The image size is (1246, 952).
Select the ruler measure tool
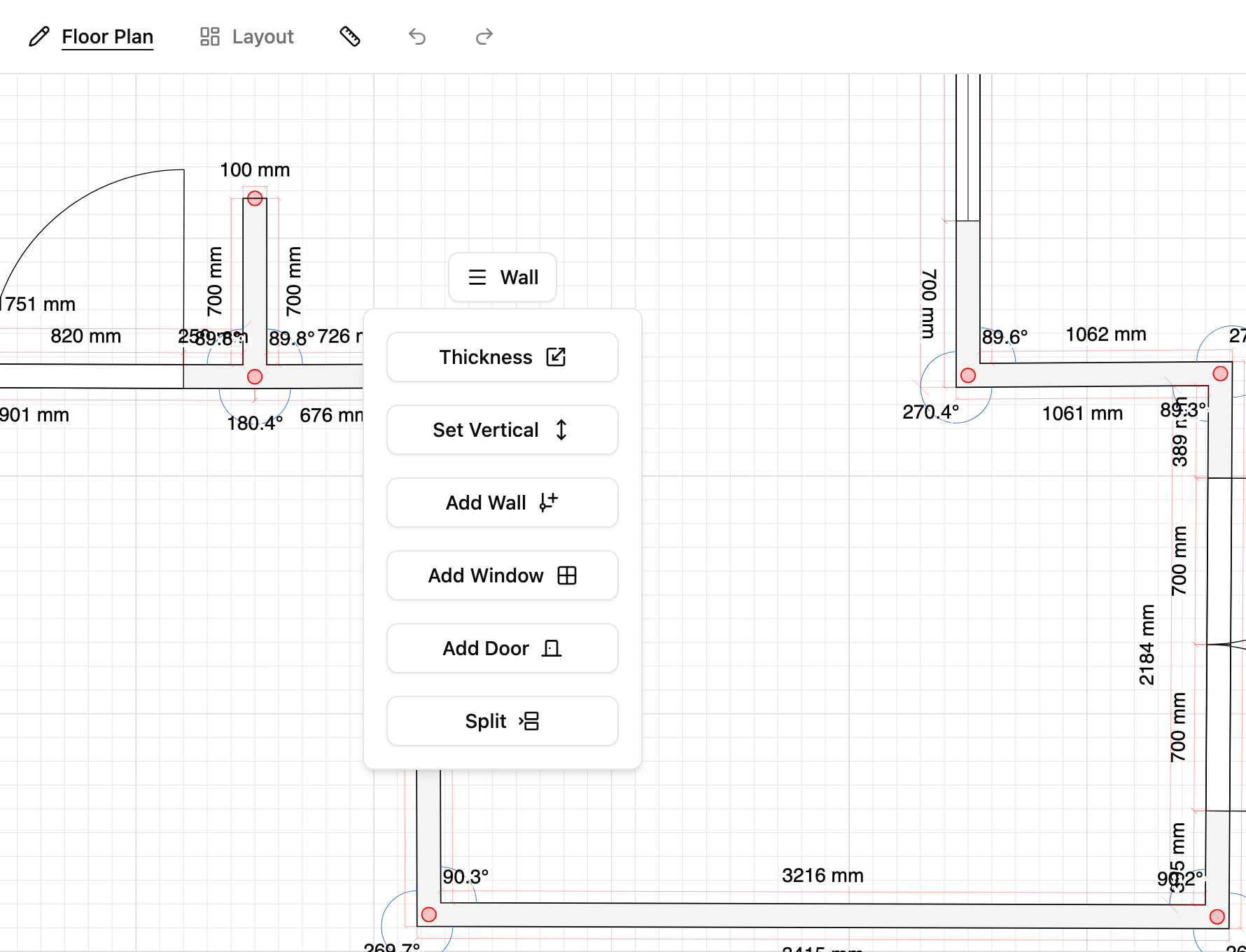pyautogui.click(x=350, y=36)
